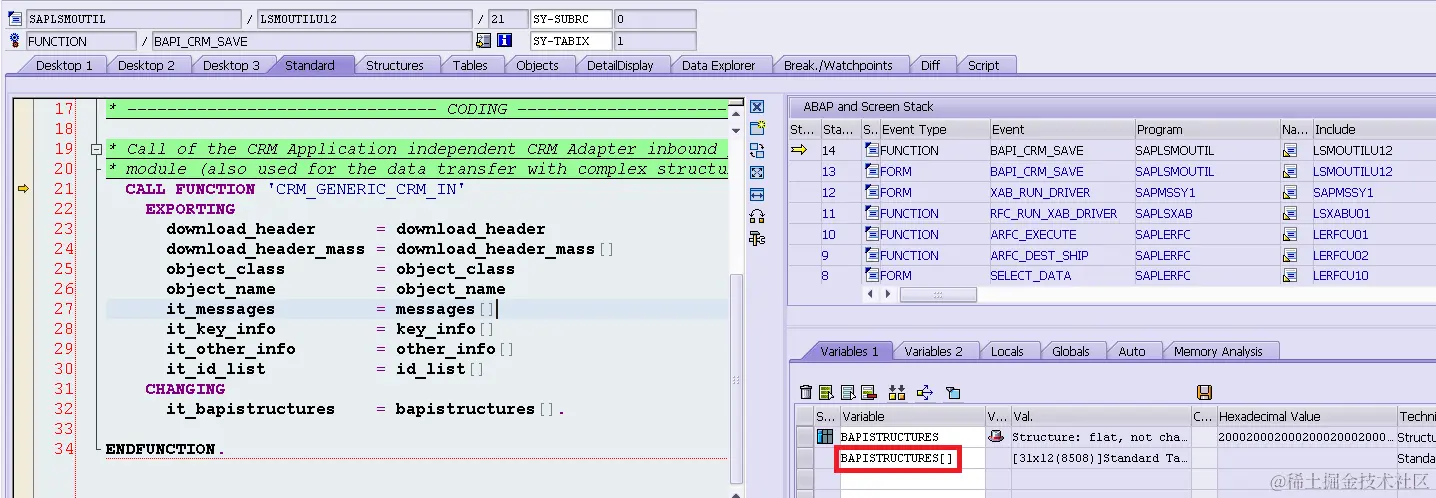Image resolution: width=1436 pixels, height=498 pixels.
Task: Open the Script tab
Action: point(984,65)
